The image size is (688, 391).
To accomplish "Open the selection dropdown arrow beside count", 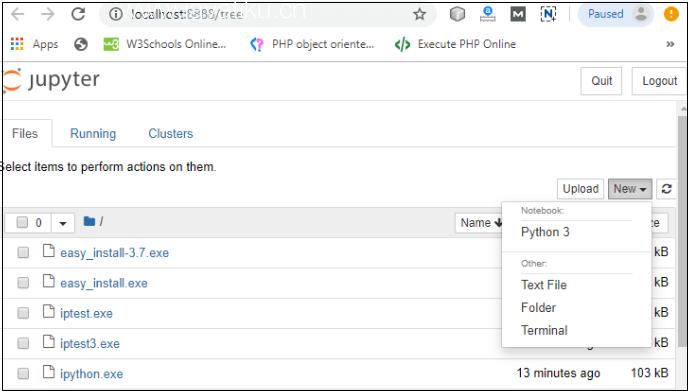I will [63, 223].
